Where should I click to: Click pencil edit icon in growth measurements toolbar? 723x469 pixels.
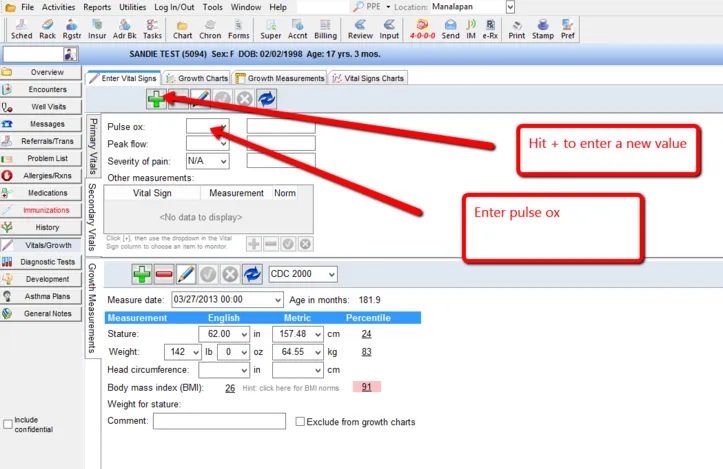pos(186,274)
